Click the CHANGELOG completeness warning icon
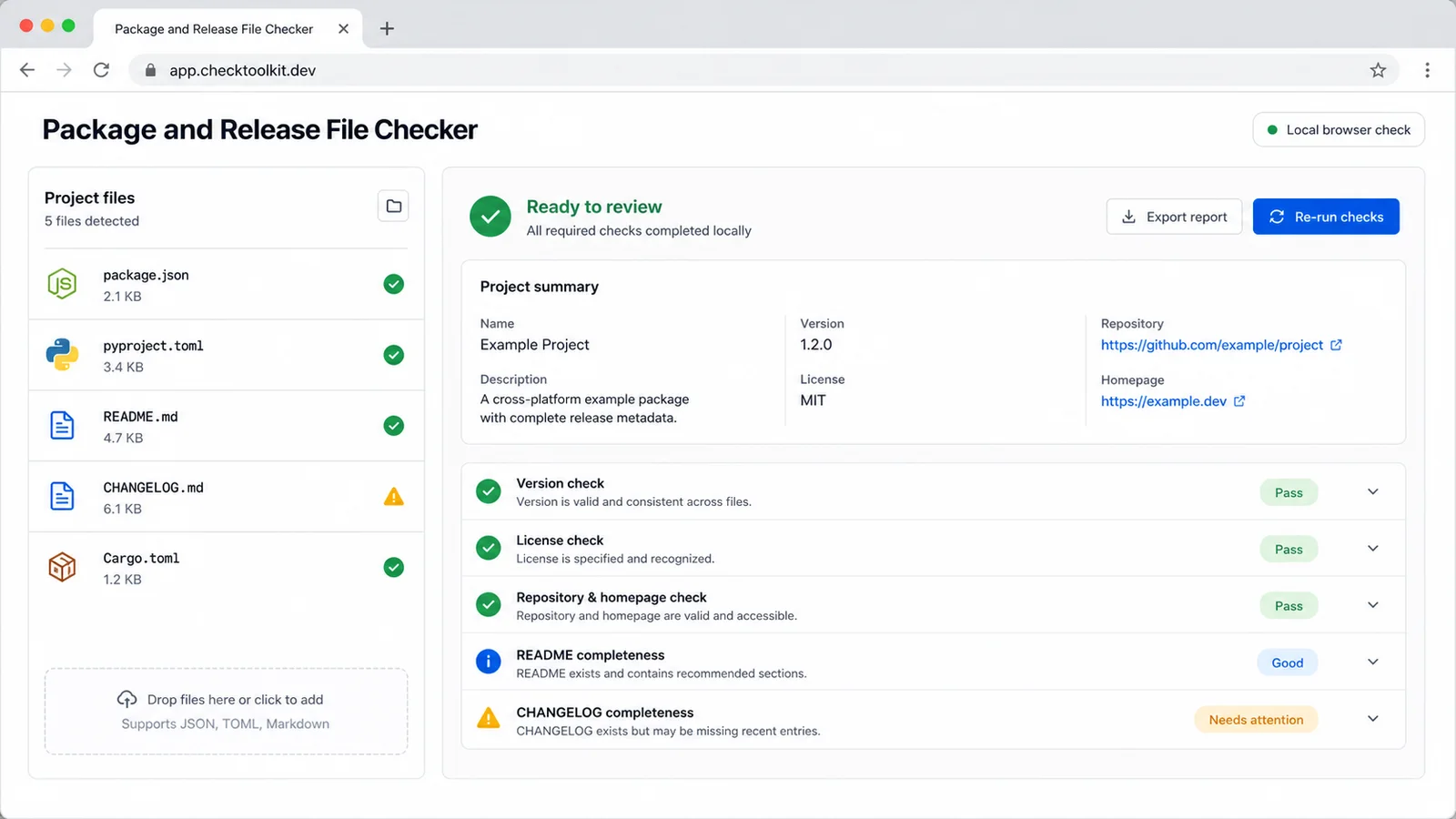The width and height of the screenshot is (1456, 819). (489, 719)
